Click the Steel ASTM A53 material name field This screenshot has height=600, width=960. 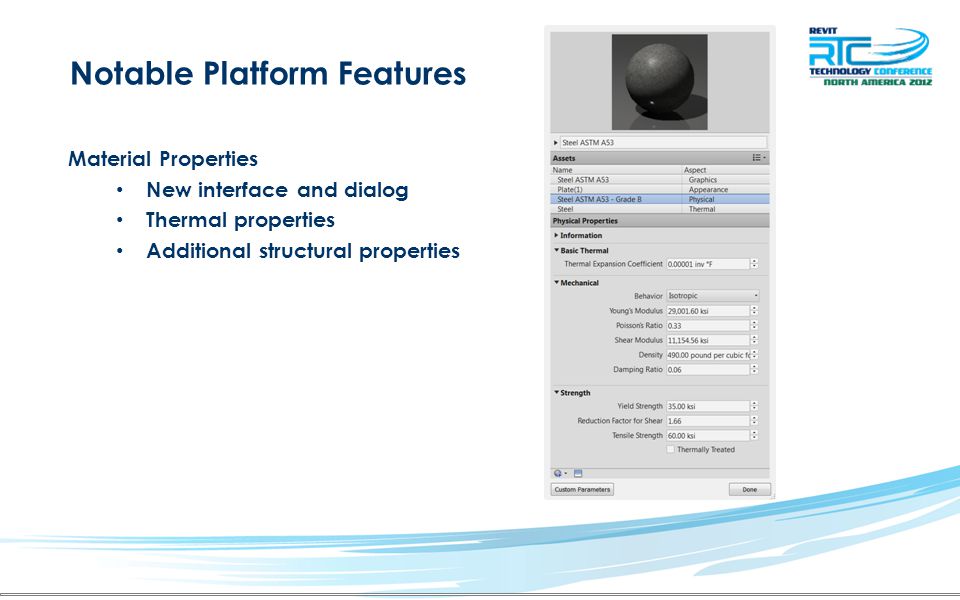663,143
